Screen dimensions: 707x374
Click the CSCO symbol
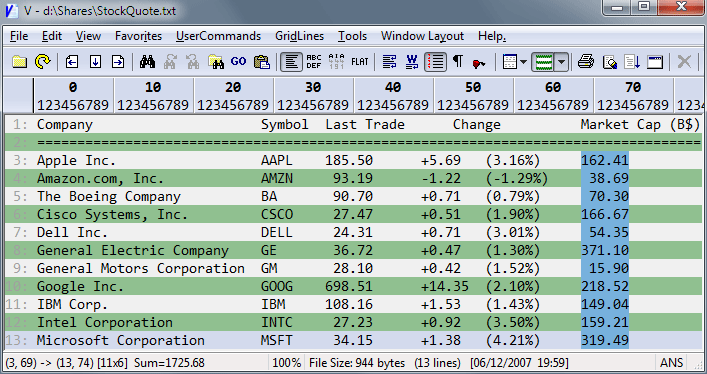point(277,214)
